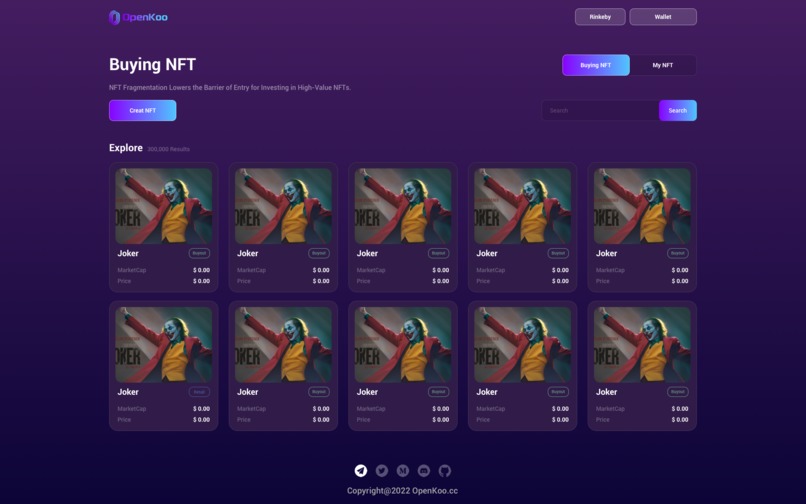Open the fourth Joker image in the bottom row
Screen dimensions: 806x504
pyautogui.click(x=522, y=345)
